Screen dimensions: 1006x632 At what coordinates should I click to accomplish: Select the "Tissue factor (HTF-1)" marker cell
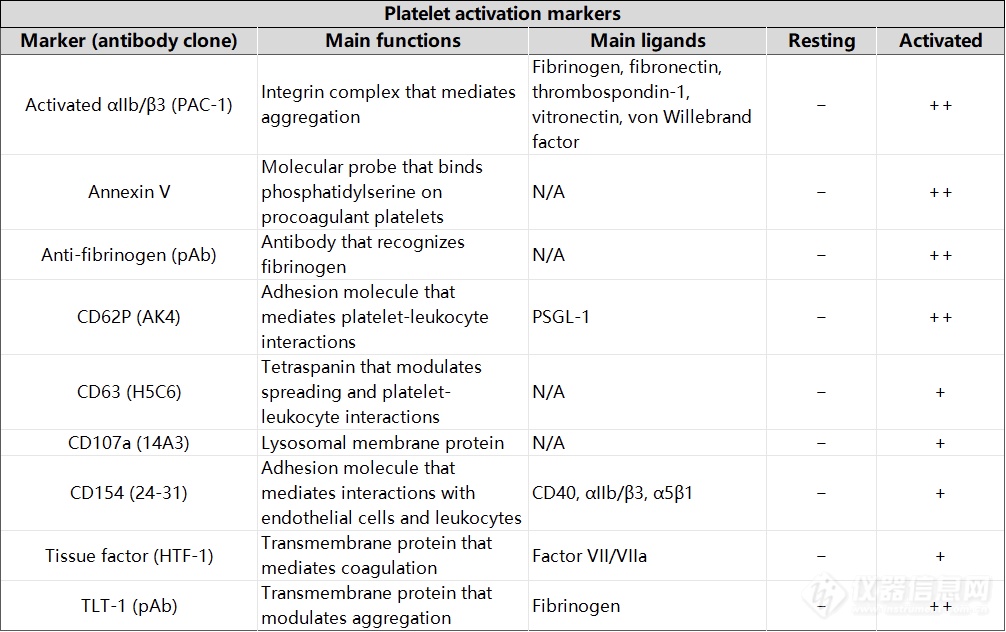pos(129,556)
